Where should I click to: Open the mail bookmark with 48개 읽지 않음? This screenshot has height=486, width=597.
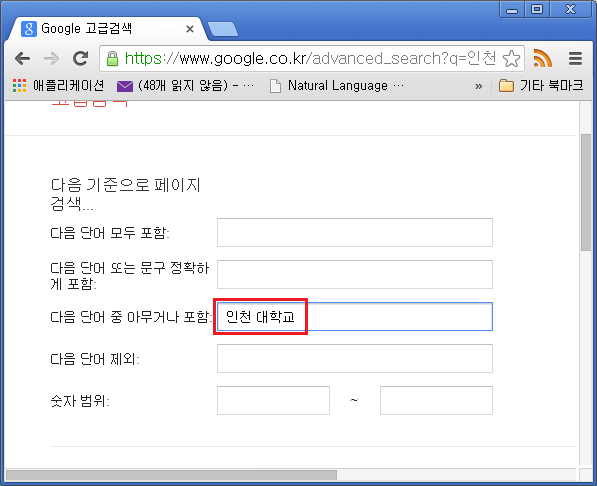(185, 86)
